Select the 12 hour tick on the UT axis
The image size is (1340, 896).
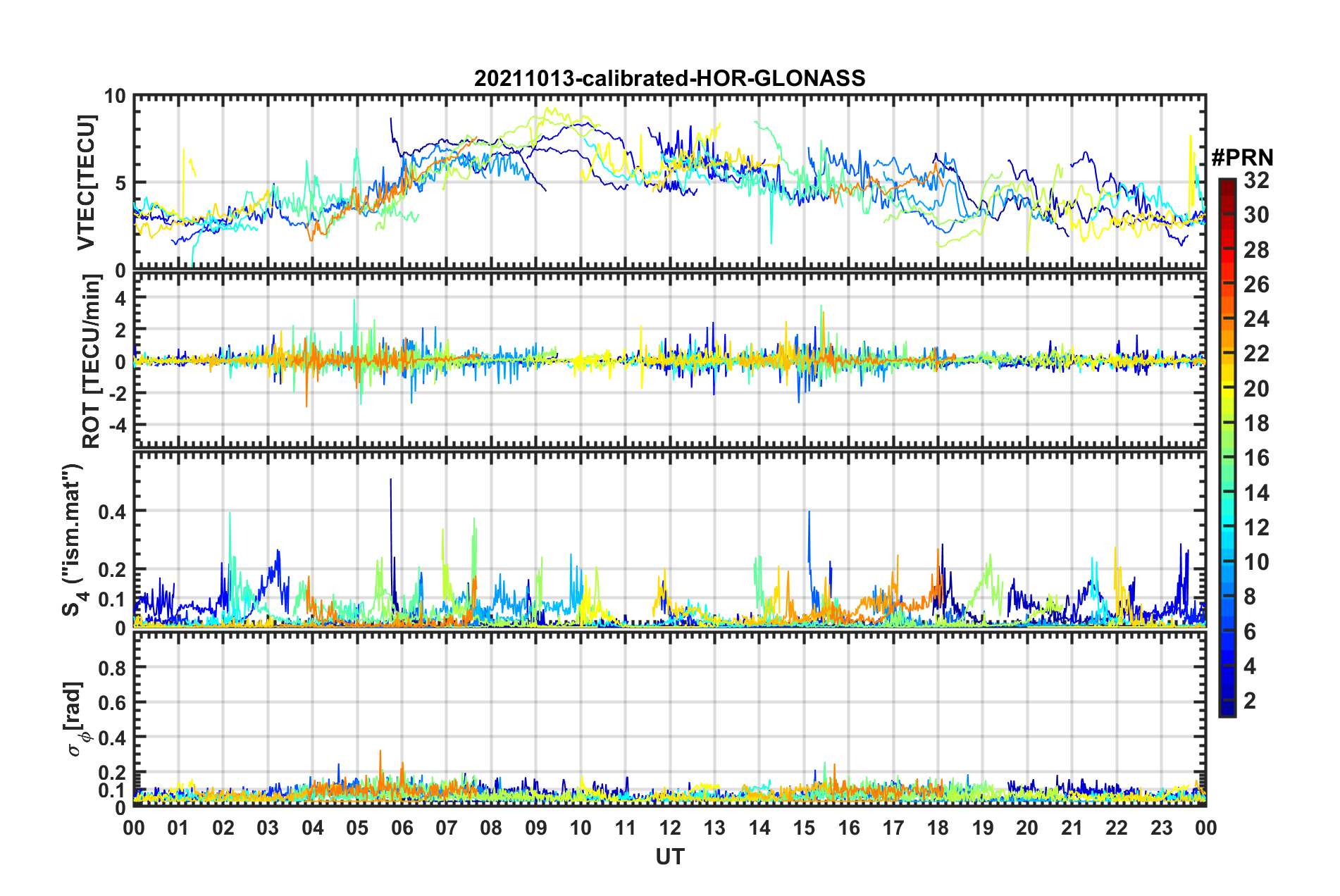(x=670, y=828)
